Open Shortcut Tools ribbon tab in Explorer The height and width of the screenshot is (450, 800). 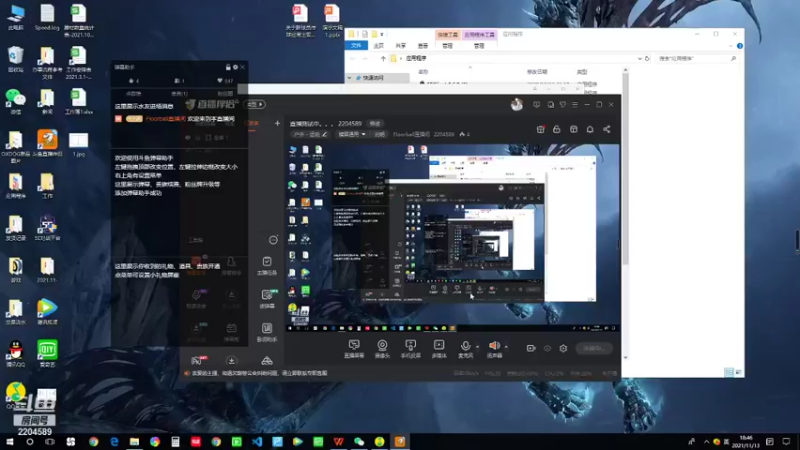point(447,35)
